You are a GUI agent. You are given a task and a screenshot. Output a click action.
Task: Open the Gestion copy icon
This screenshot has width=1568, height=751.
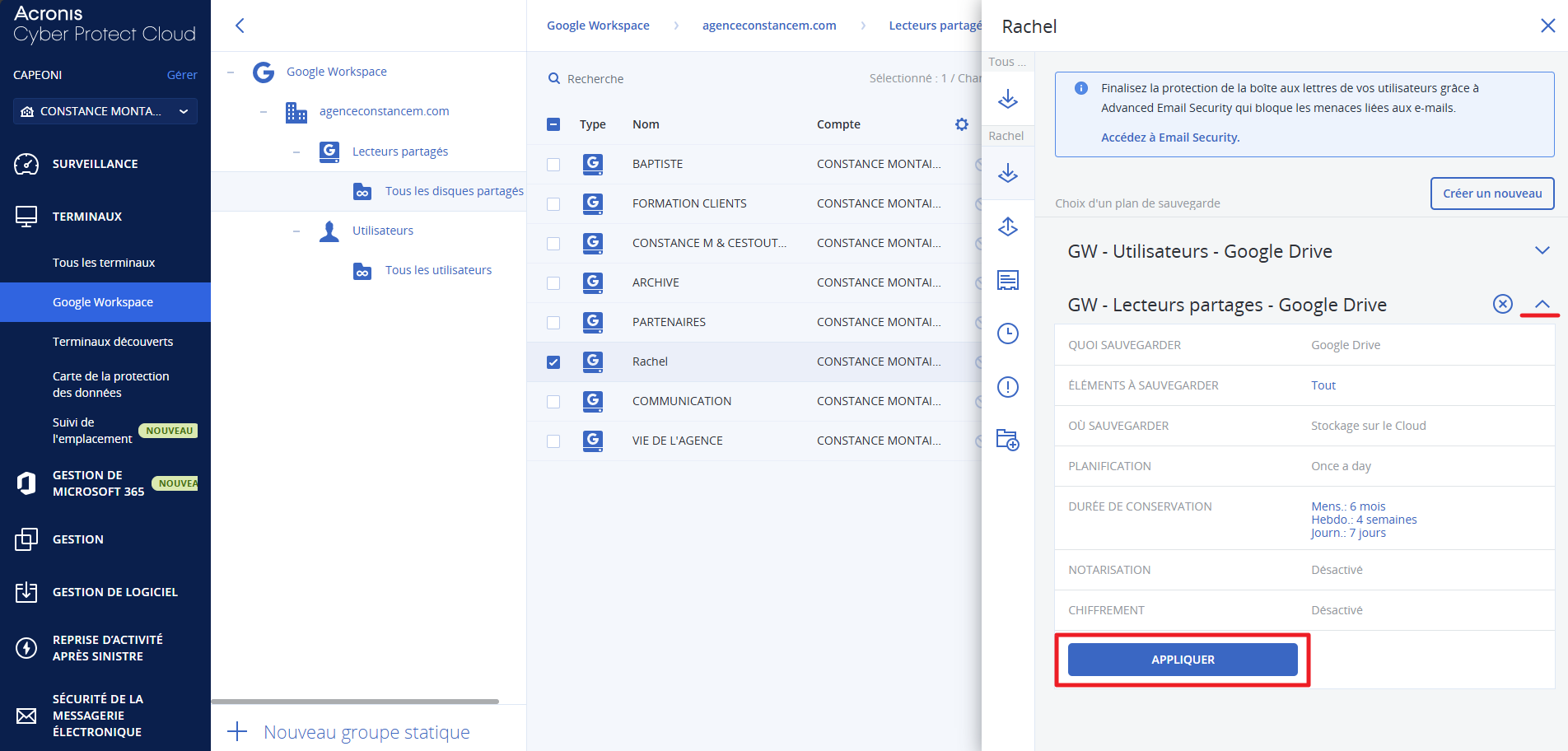(x=26, y=539)
